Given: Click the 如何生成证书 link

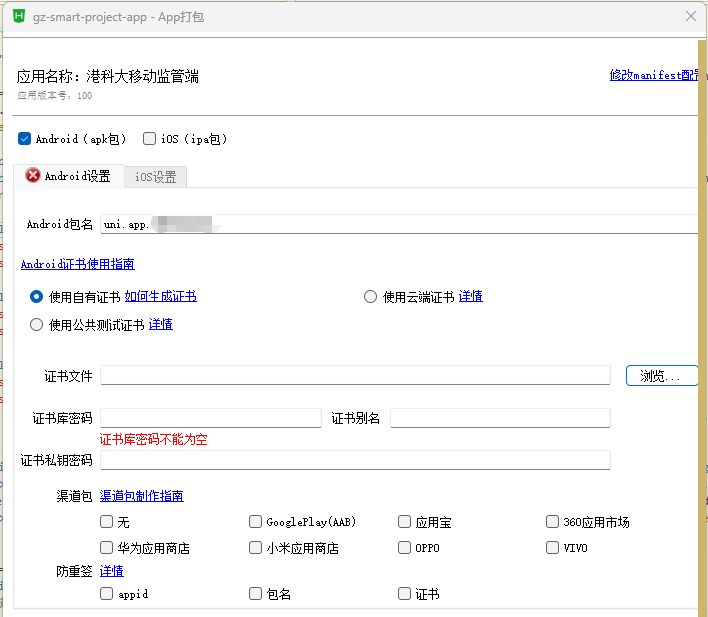Looking at the screenshot, I should point(160,297).
